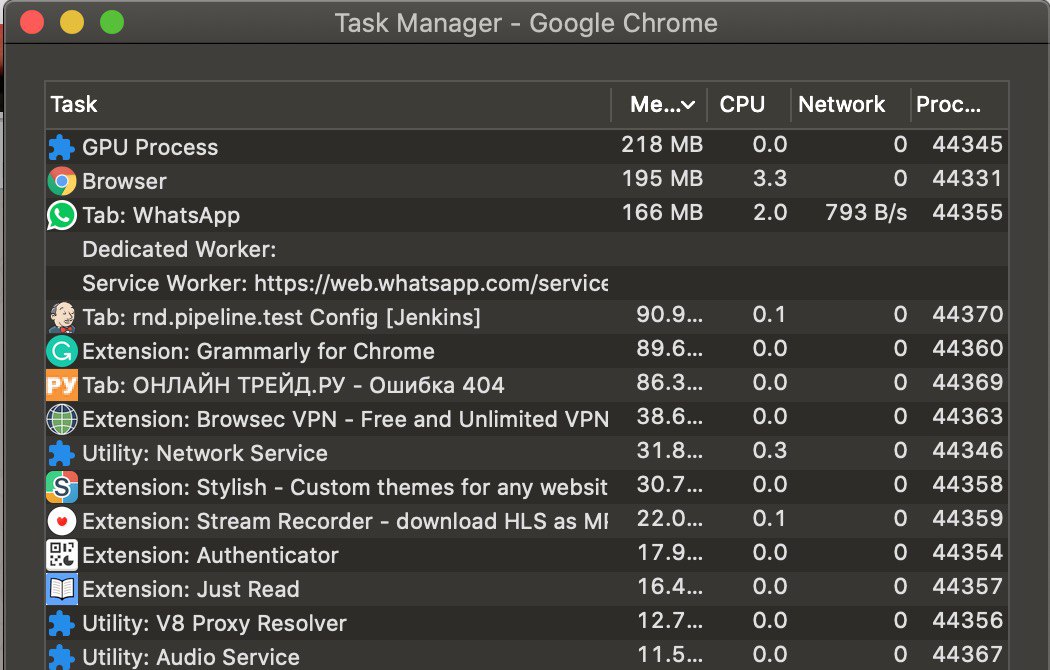Click the Jenkins butler icon

(x=62, y=317)
